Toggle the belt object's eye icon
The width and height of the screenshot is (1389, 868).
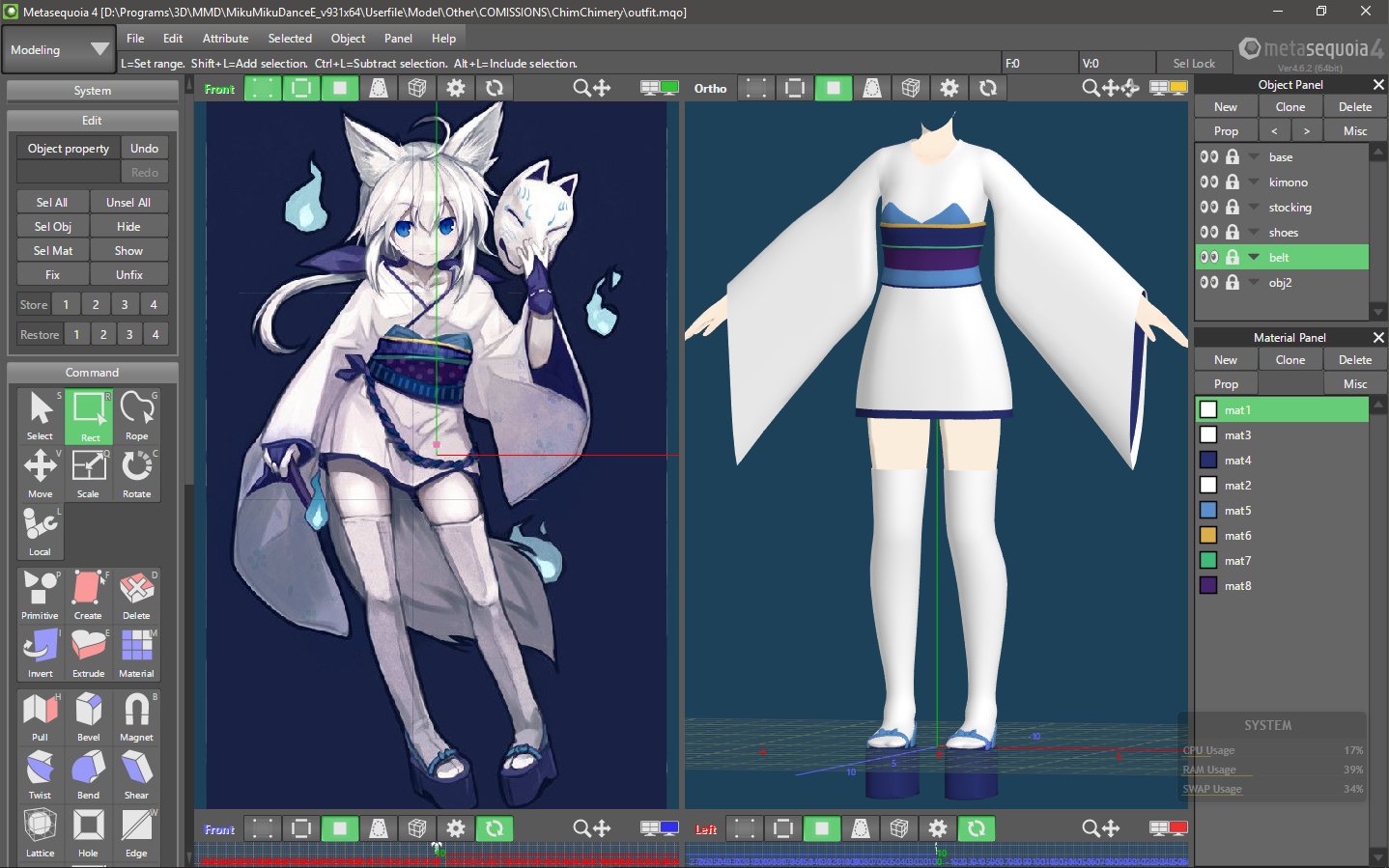click(1208, 257)
